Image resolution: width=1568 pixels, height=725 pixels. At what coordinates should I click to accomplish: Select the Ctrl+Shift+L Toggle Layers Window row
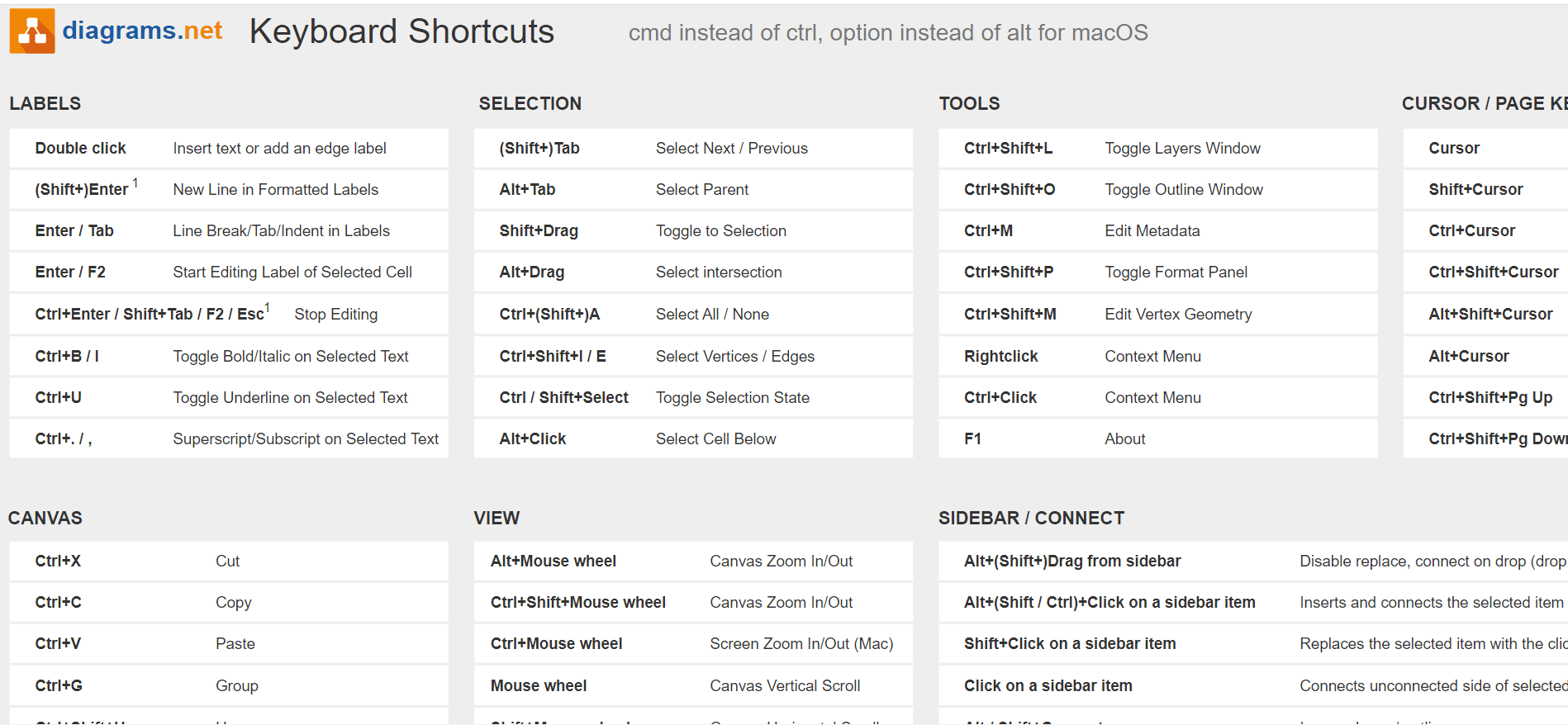point(1157,149)
